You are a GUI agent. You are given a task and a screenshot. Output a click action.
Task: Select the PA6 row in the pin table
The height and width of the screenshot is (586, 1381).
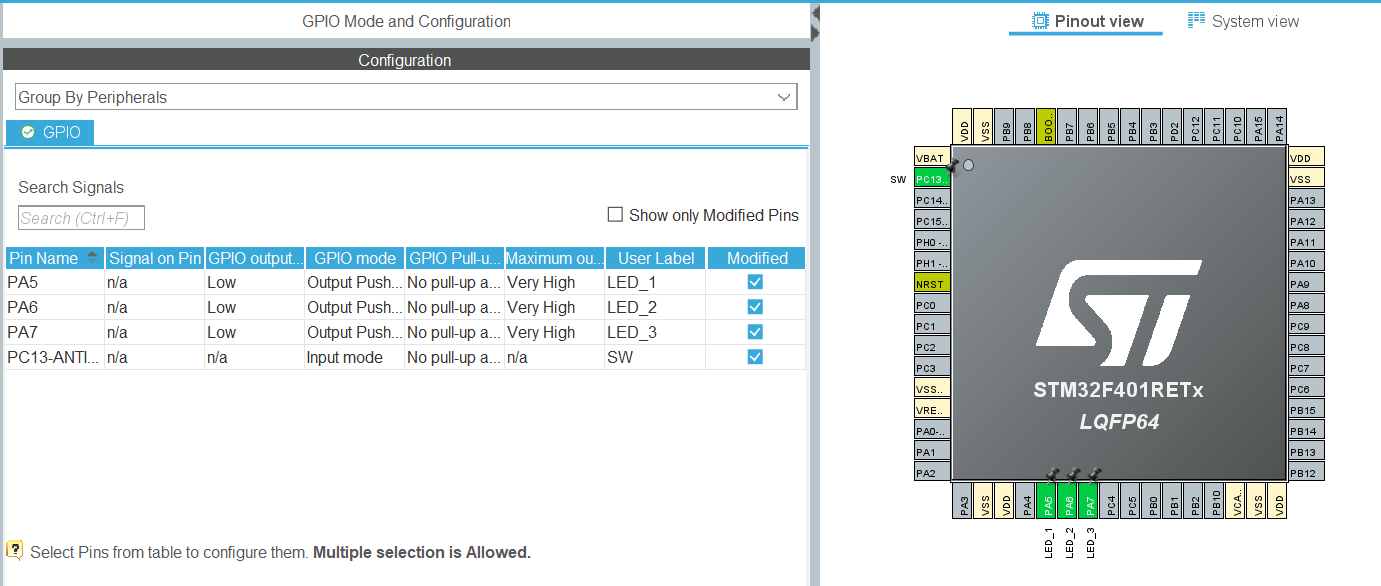[x=405, y=307]
